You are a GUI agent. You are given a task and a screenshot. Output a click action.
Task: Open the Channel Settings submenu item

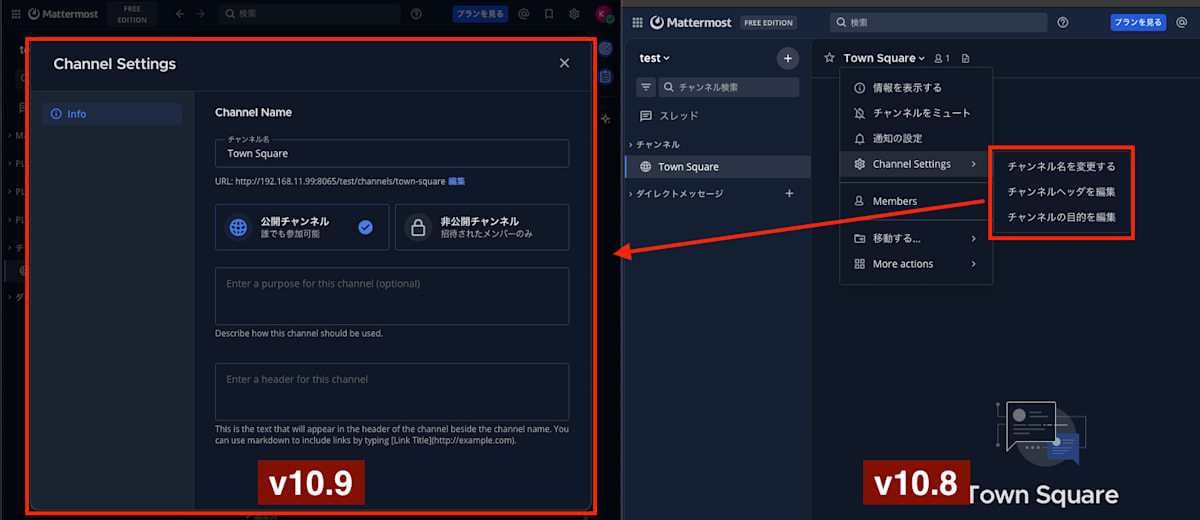coord(916,164)
